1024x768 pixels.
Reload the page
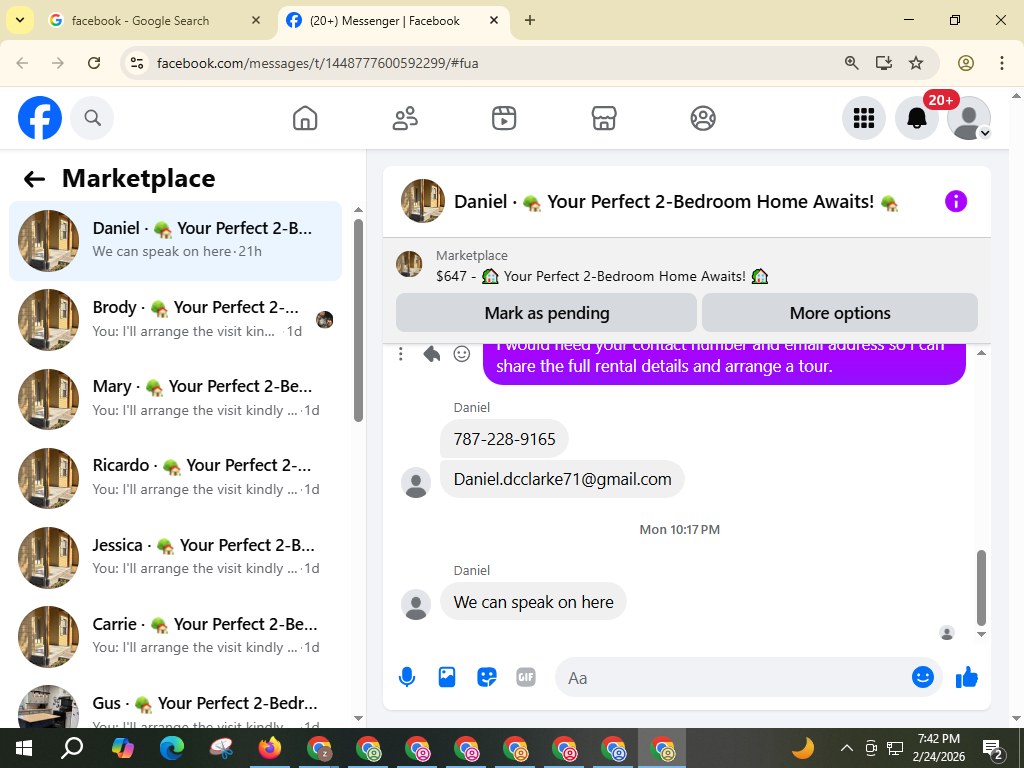[94, 63]
